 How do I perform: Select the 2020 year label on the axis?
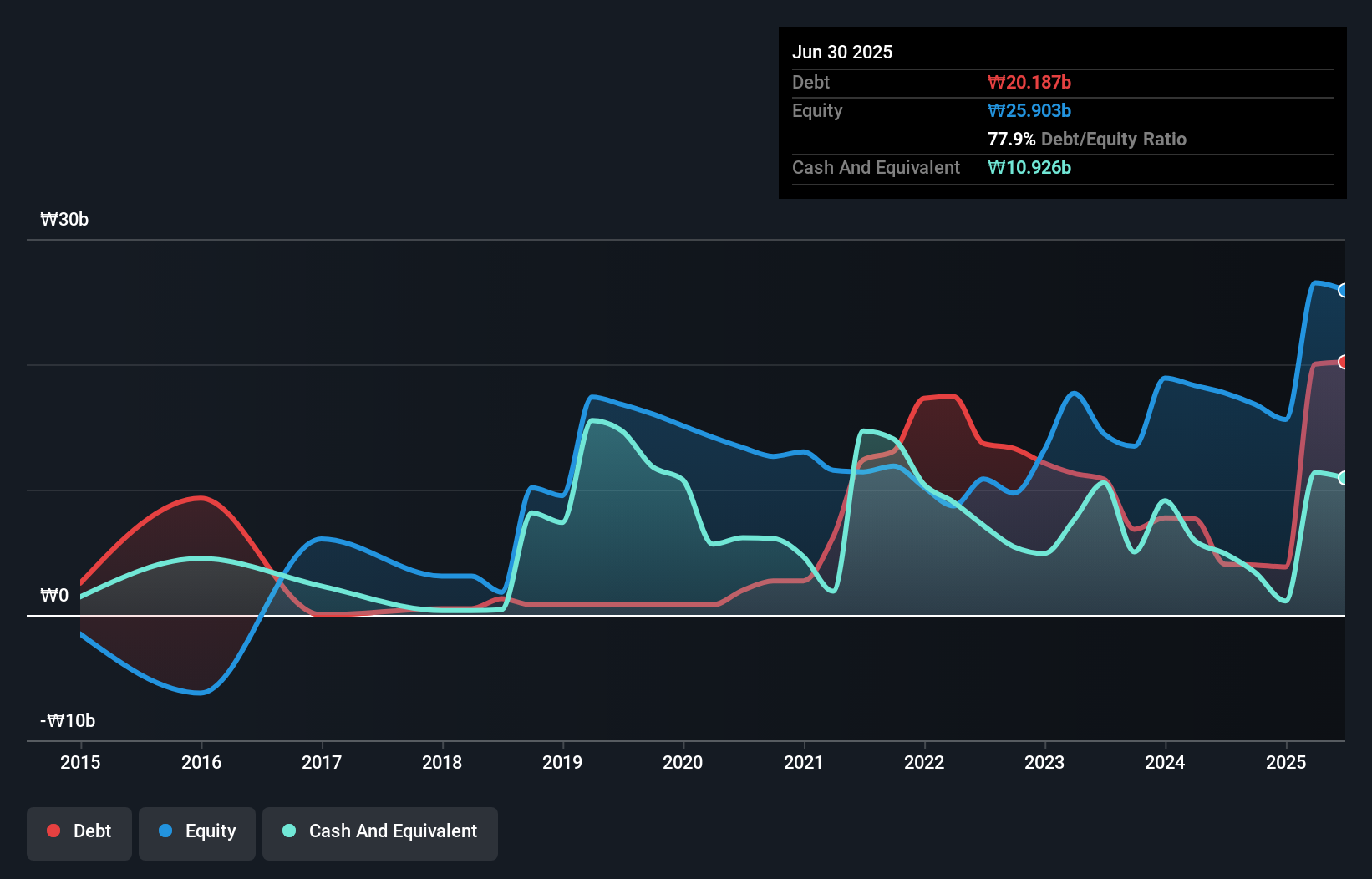click(x=683, y=762)
